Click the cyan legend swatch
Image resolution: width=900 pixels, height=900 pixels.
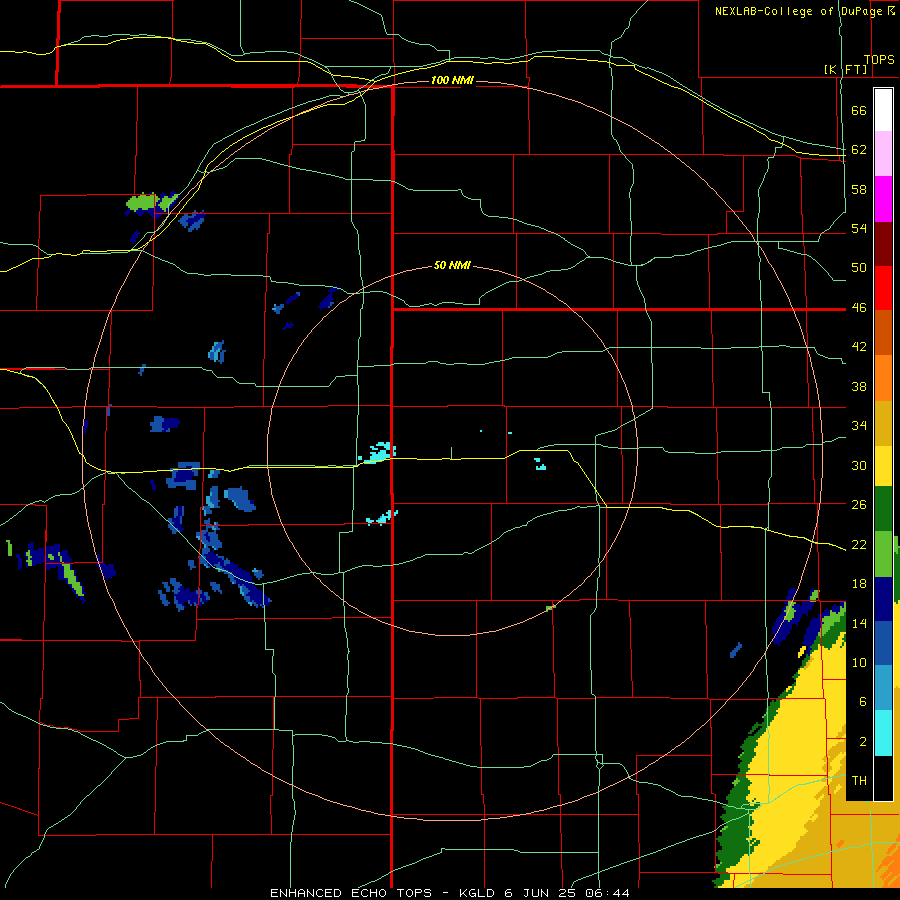(883, 733)
